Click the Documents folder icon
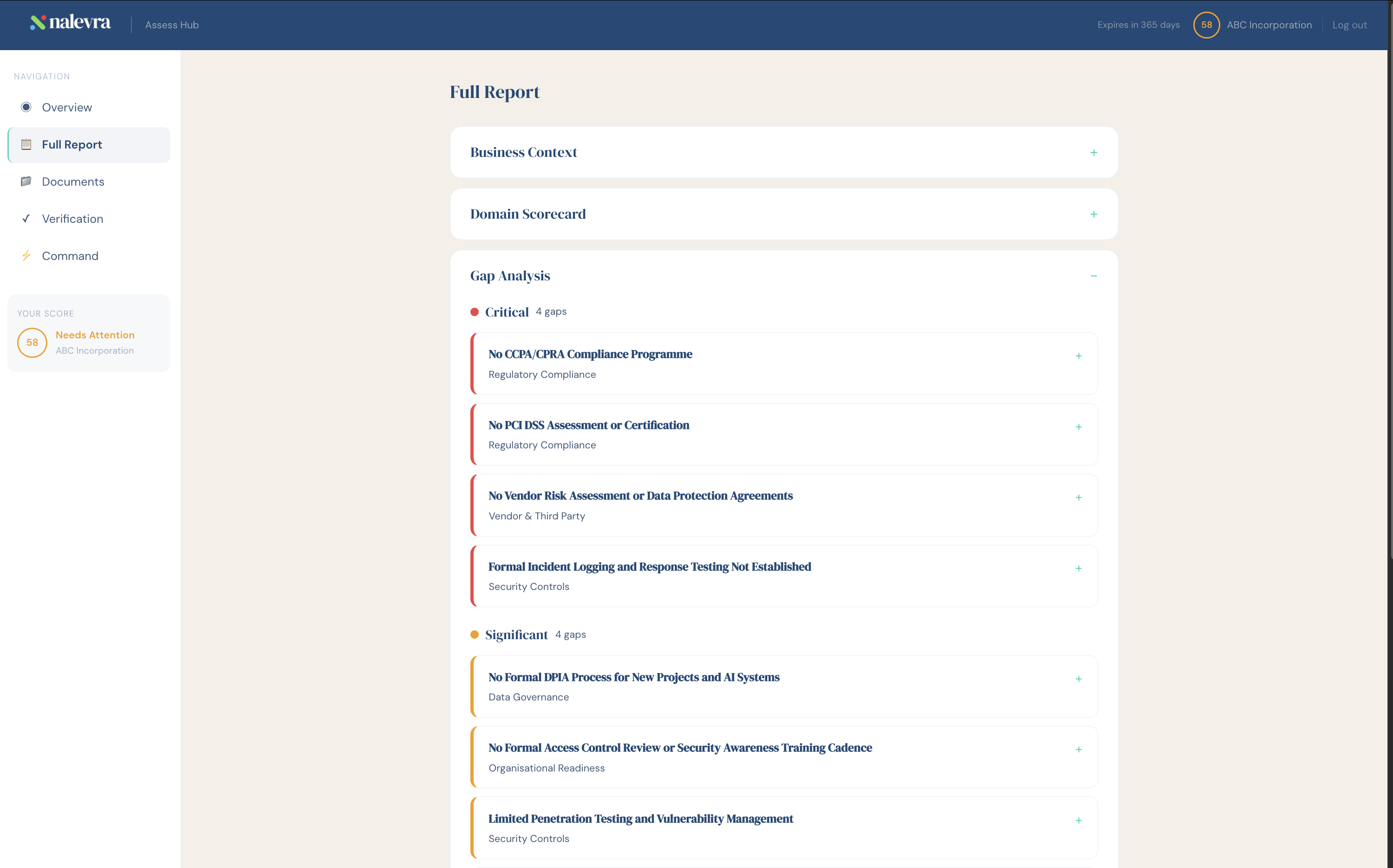Screen dimensions: 1393x868 [26, 181]
